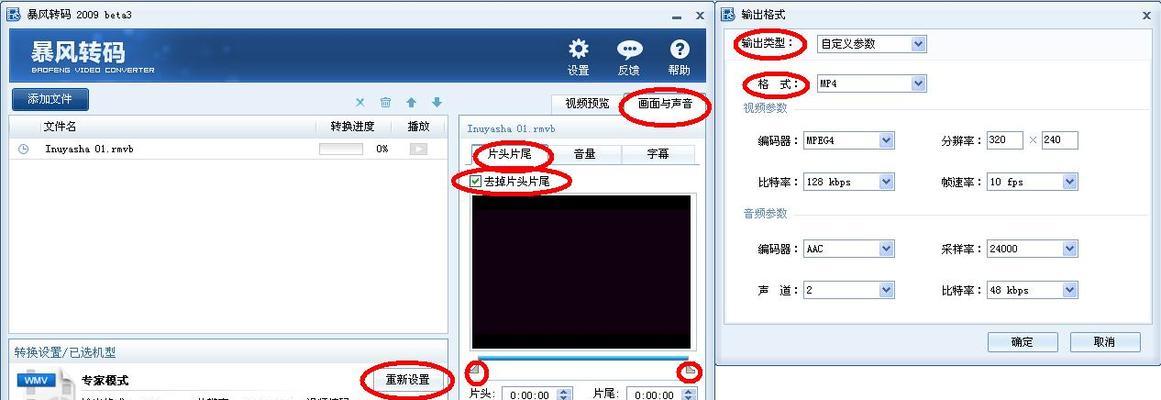Adjust the 片尾 time stepper arrows
This screenshot has width=1161, height=400.
point(688,395)
